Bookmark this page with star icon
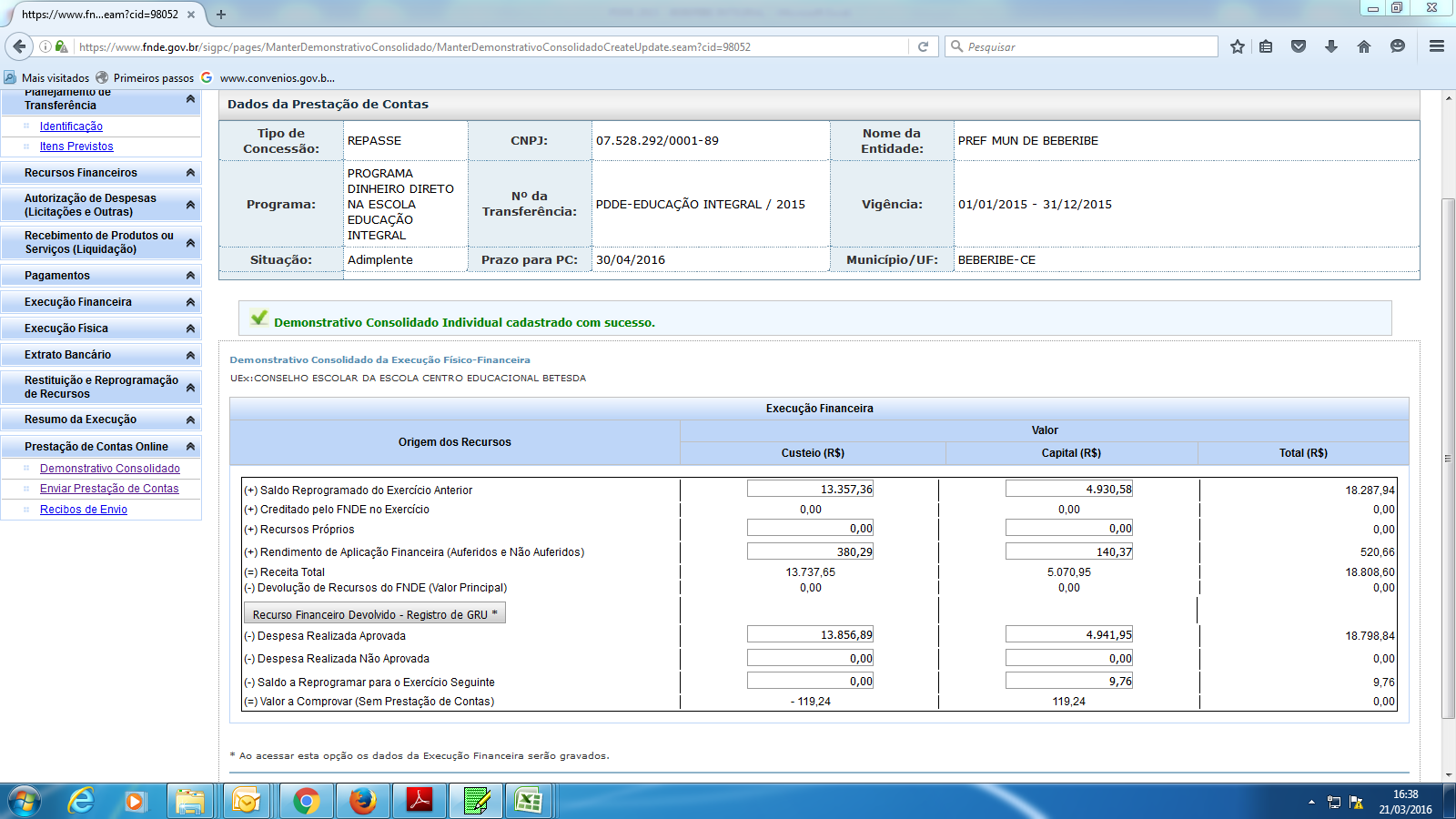This screenshot has height=819, width=1456. click(1237, 46)
